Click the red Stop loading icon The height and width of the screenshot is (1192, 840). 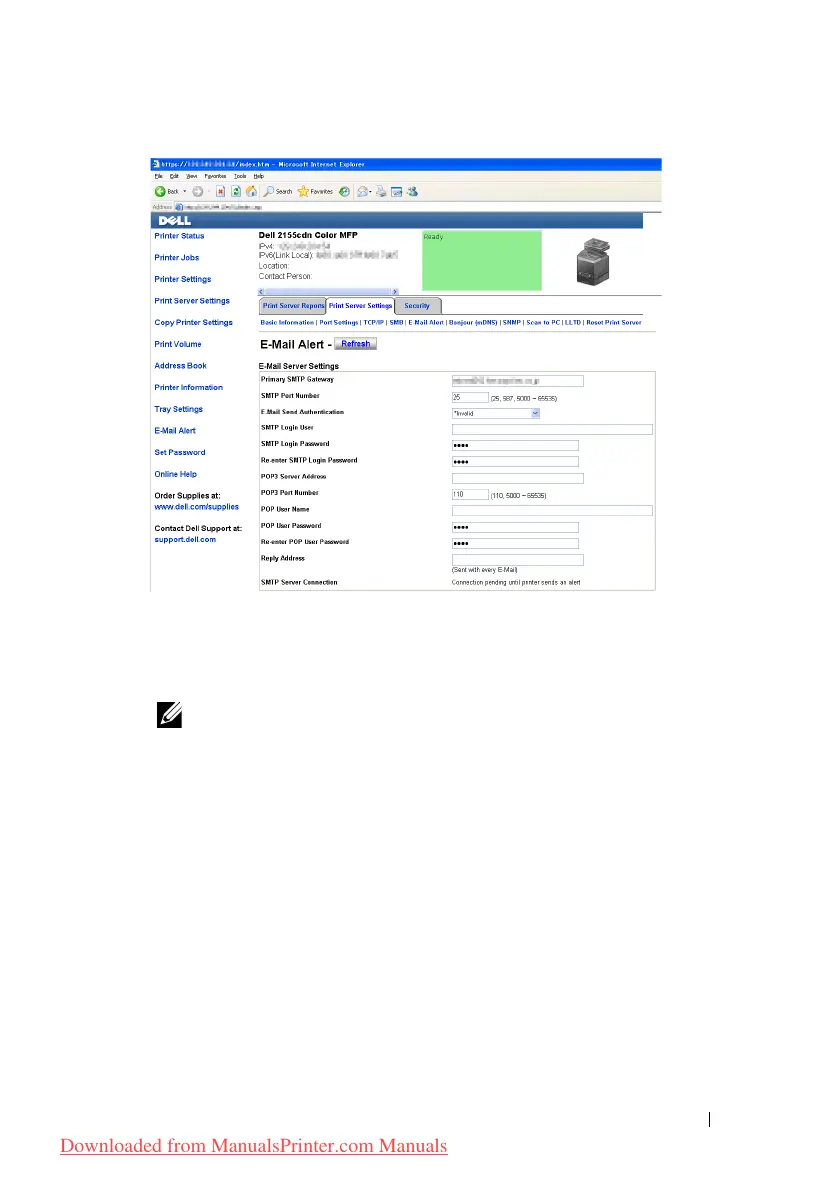220,192
